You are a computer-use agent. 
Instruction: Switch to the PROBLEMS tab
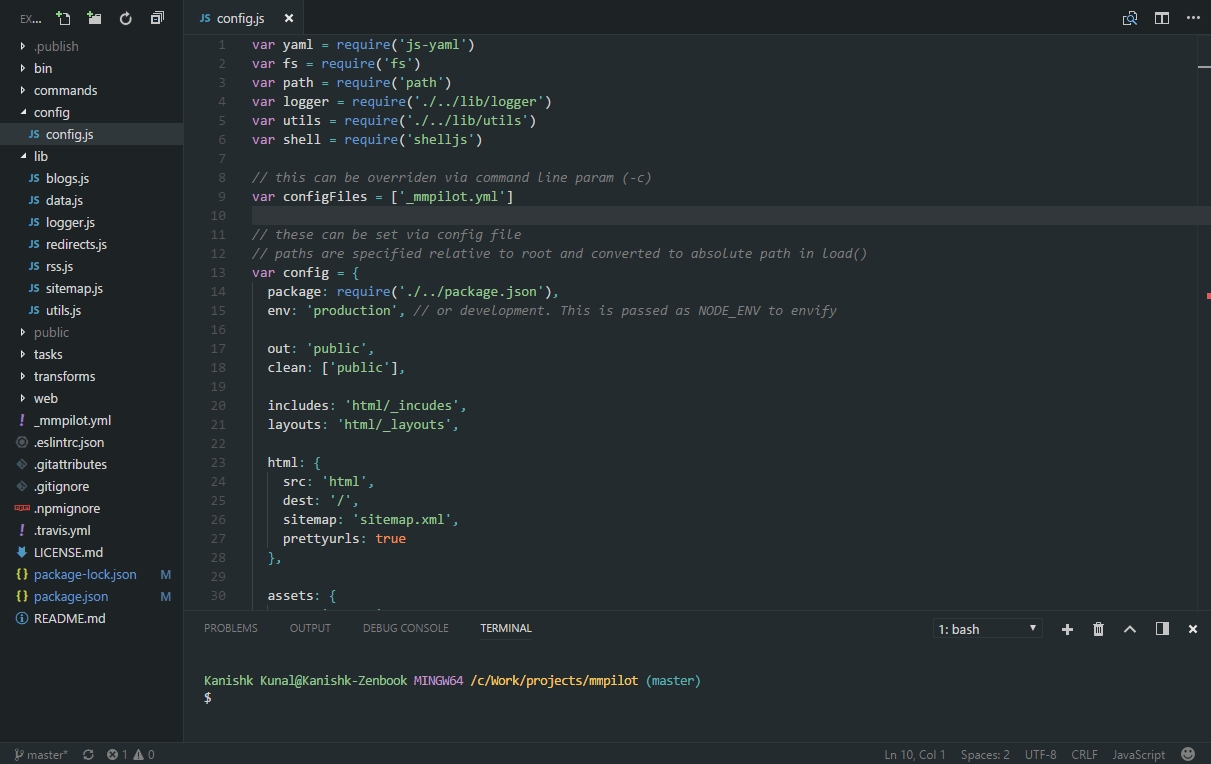pyautogui.click(x=231, y=627)
